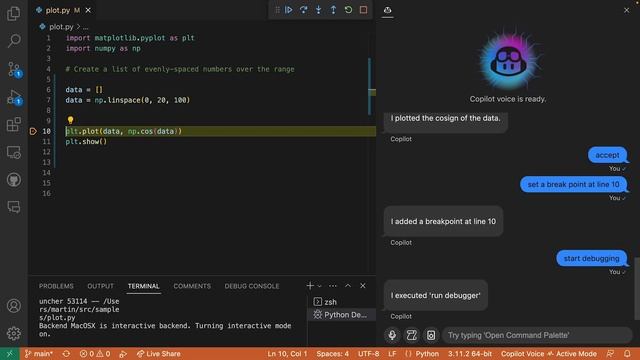The width and height of the screenshot is (640, 360).
Task: Synchronize changes in the status bar
Action: 66,354
